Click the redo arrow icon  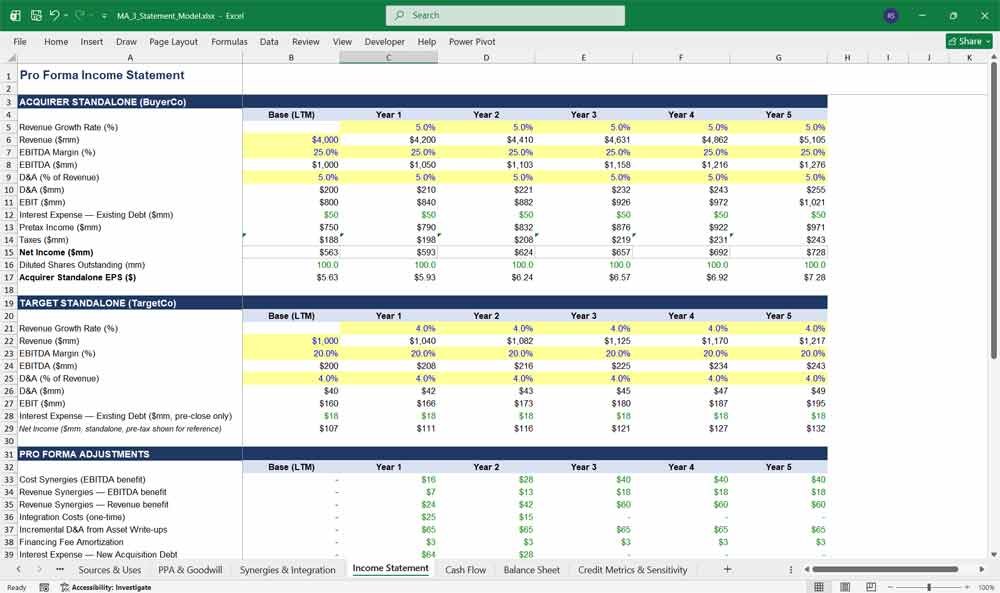[x=80, y=15]
